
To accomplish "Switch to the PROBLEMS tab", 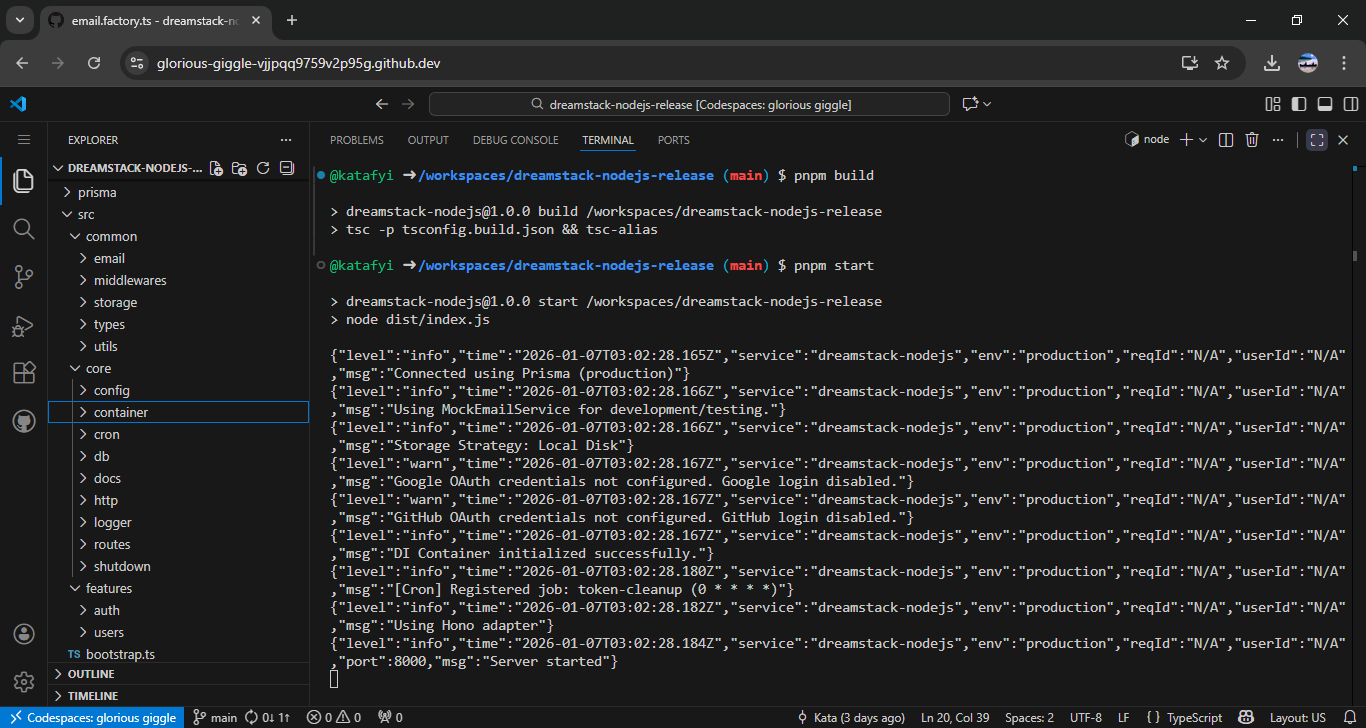I will pos(357,140).
